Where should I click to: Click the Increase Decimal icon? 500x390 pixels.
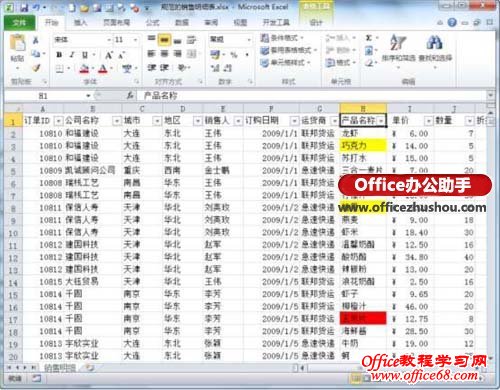215,68
